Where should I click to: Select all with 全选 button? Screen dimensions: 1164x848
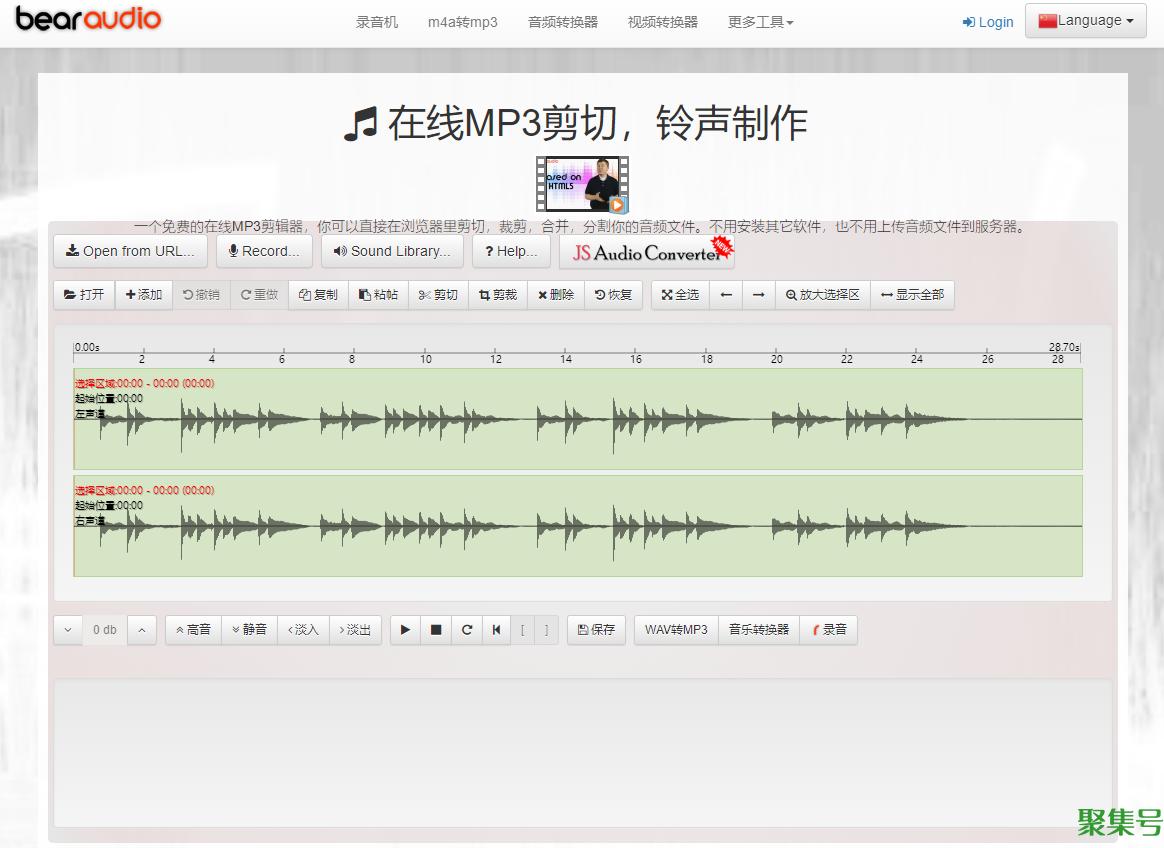[680, 295]
